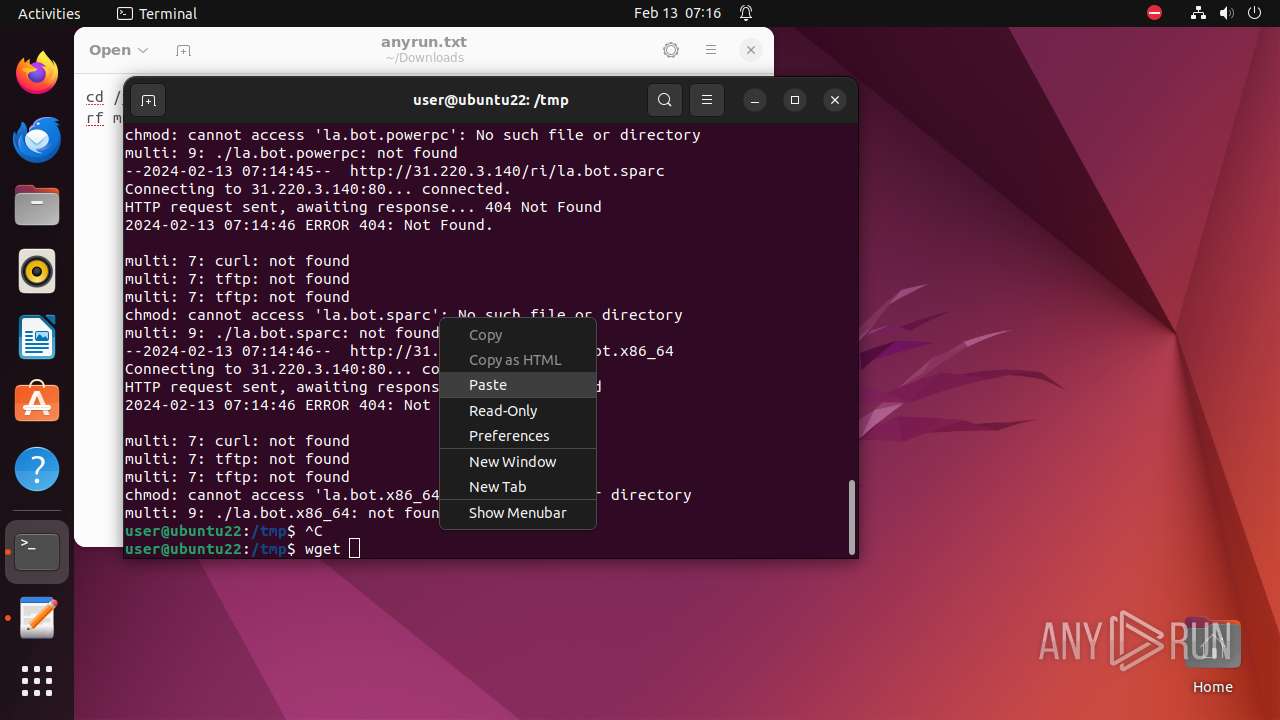
Task: Click the terminal new tab icon button
Action: tap(148, 100)
